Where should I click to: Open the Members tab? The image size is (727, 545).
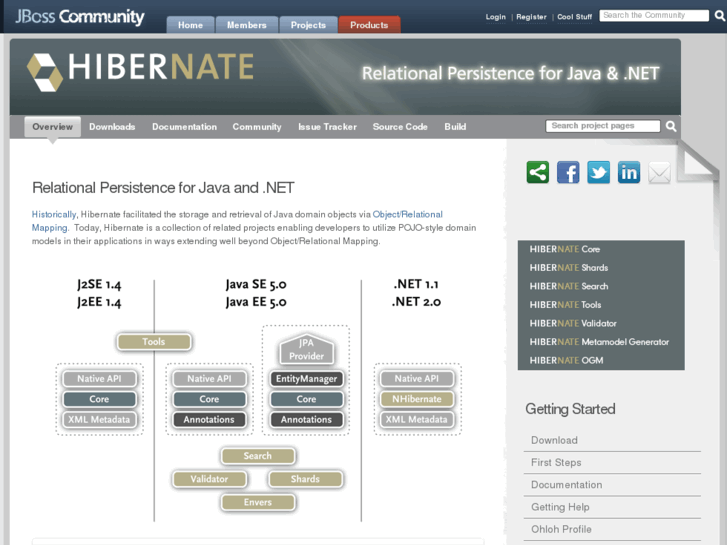247,25
